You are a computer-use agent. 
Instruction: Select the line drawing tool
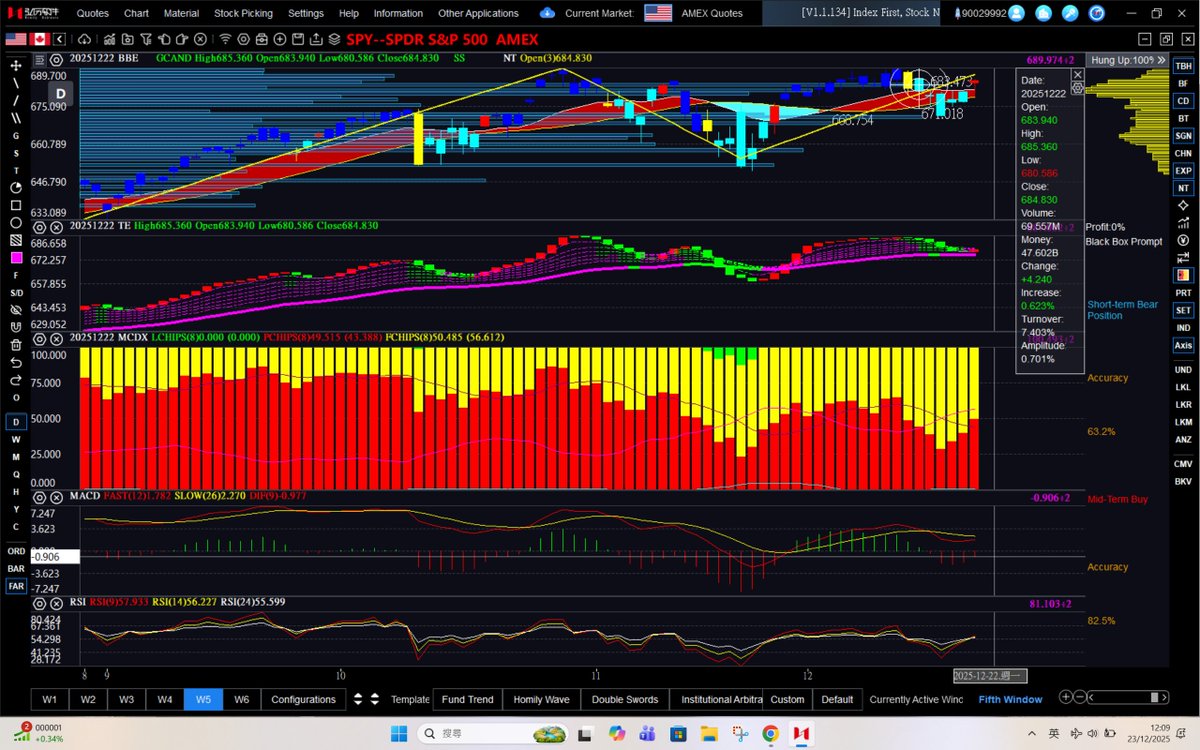(x=14, y=81)
